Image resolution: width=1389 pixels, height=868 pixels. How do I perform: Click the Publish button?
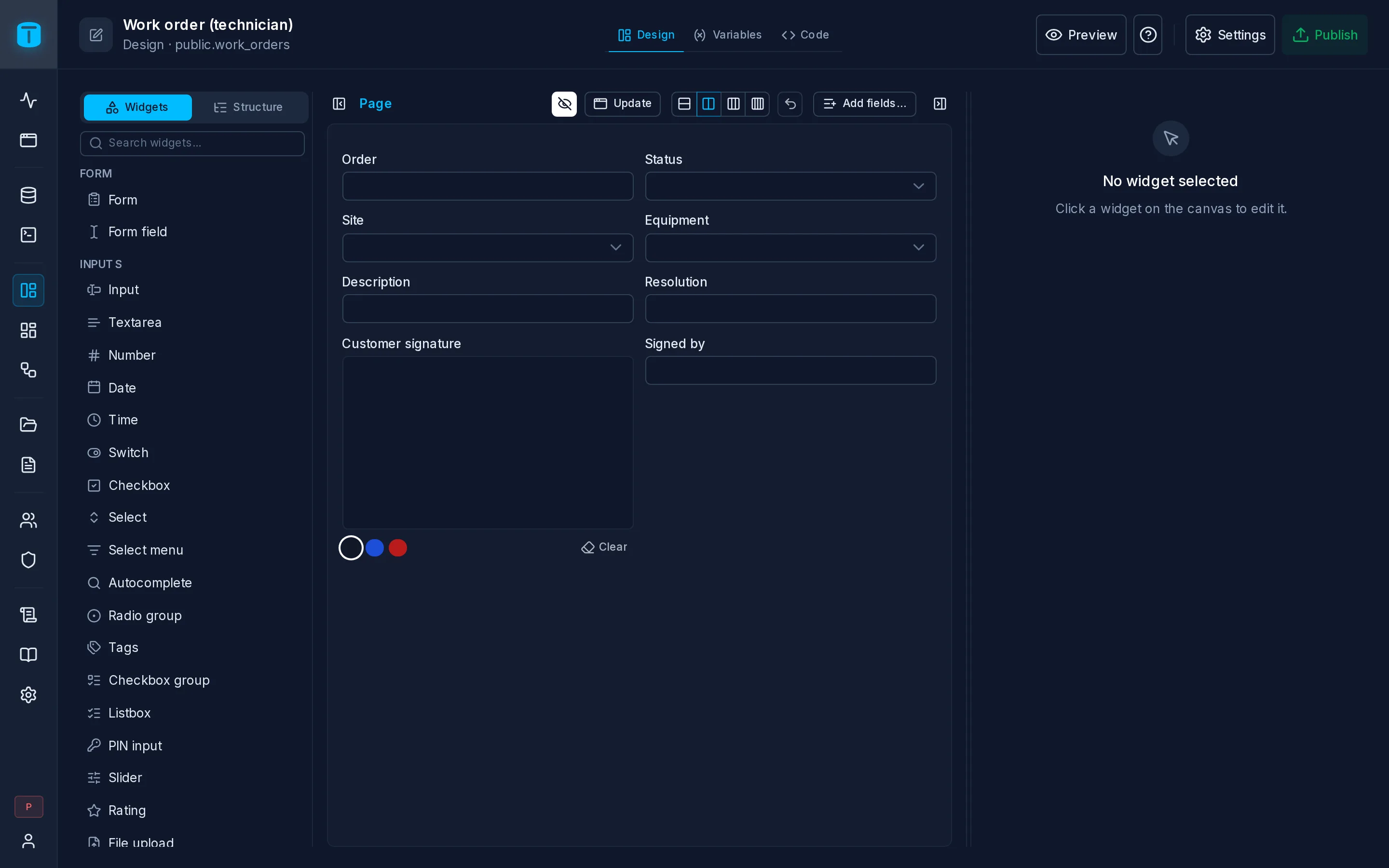(1324, 35)
